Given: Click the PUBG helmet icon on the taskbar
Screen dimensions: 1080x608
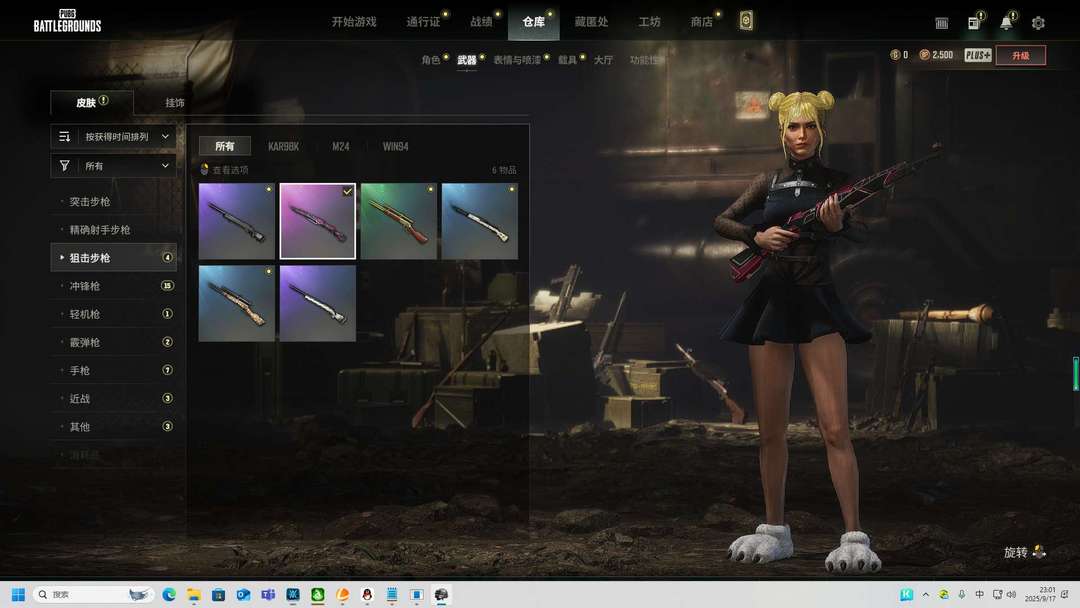Looking at the screenshot, I should (x=442, y=594).
